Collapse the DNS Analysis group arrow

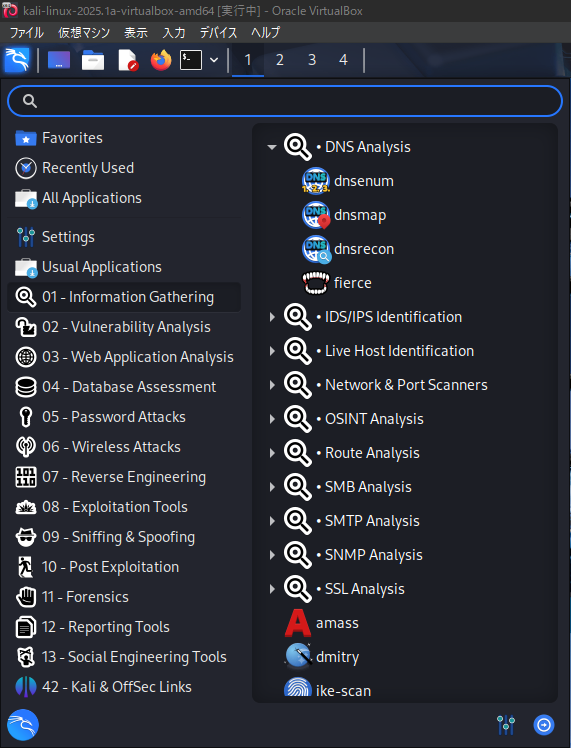[272, 147]
